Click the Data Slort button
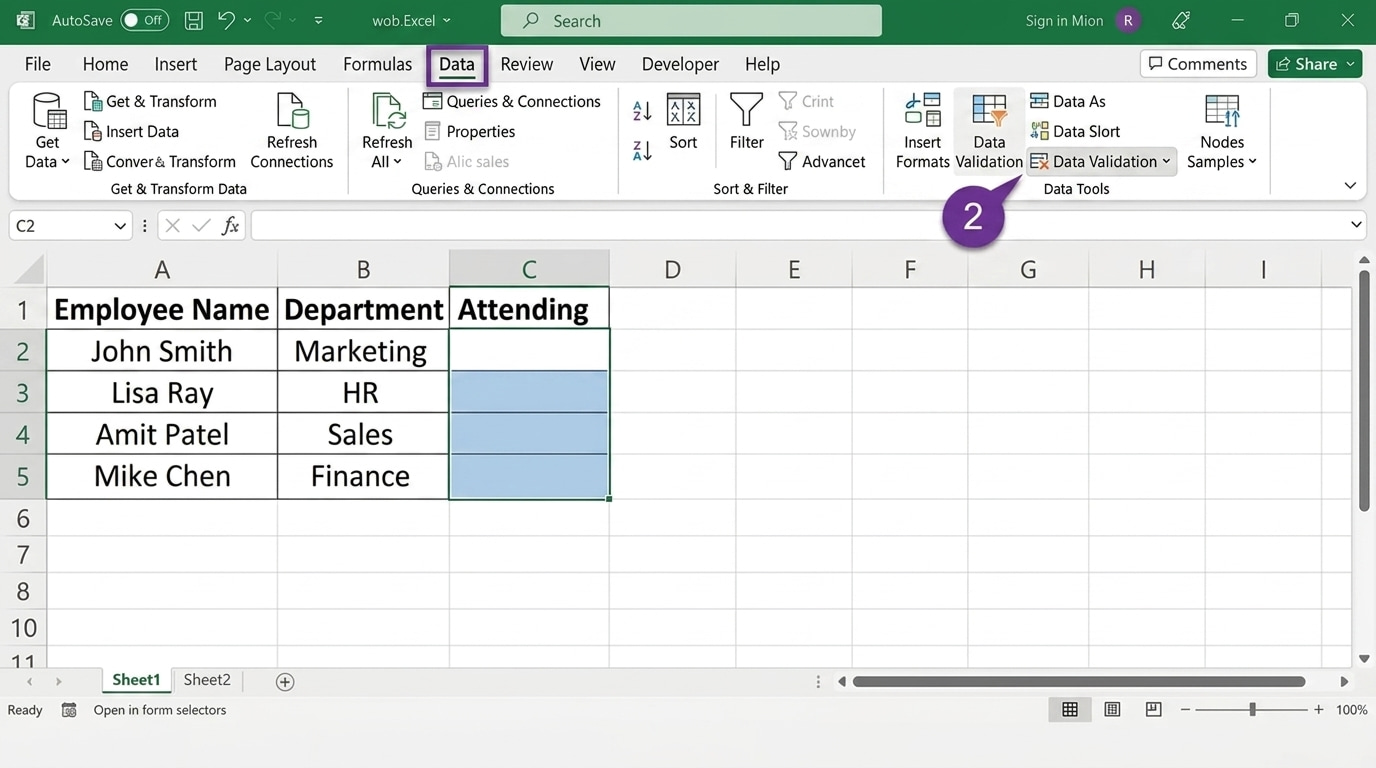Image resolution: width=1376 pixels, height=768 pixels. click(x=1075, y=131)
